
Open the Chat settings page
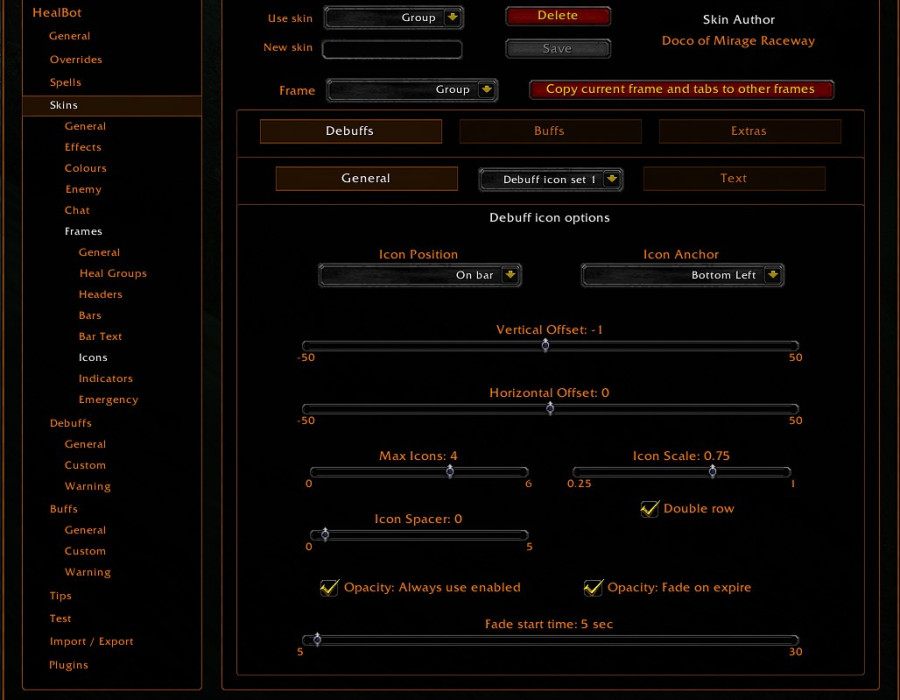pyautogui.click(x=77, y=211)
